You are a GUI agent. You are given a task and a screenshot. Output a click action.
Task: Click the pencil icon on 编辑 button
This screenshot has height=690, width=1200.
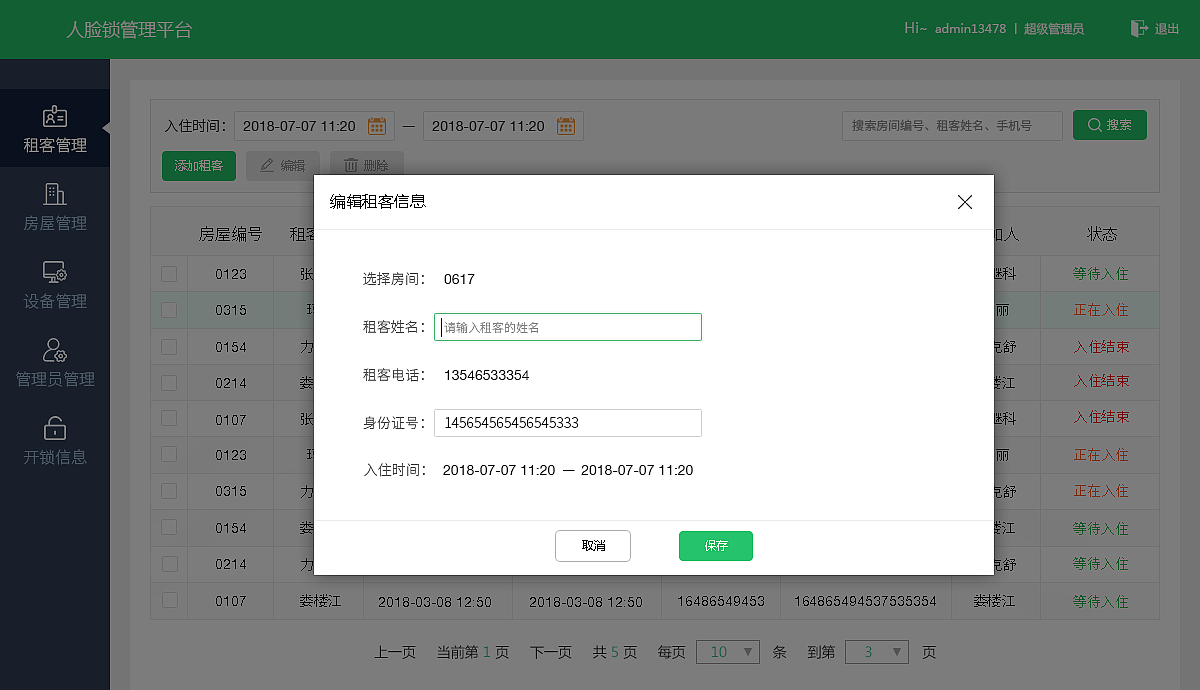[268, 165]
